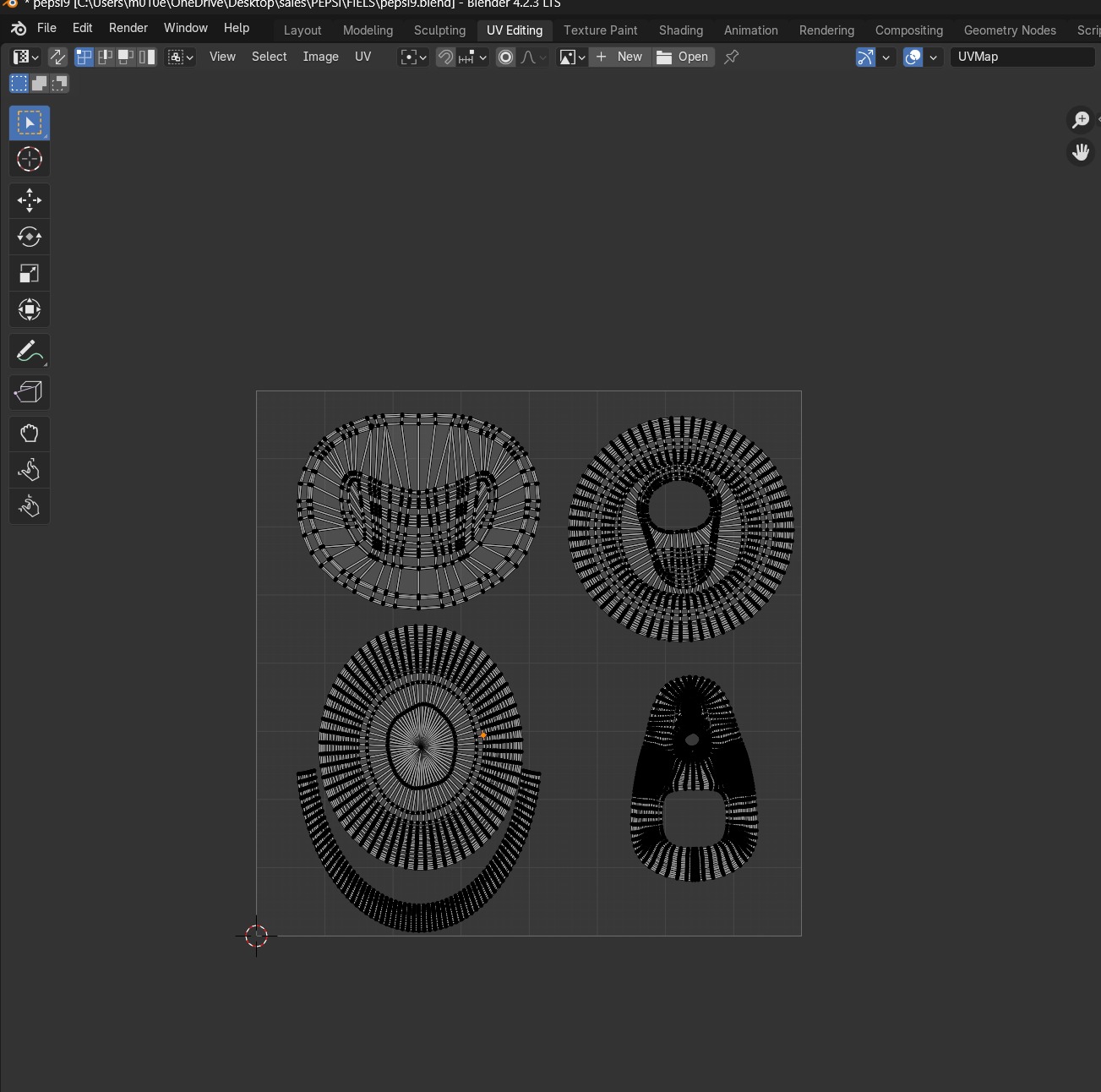
Task: Switch to the Texture Paint tab
Action: (601, 30)
